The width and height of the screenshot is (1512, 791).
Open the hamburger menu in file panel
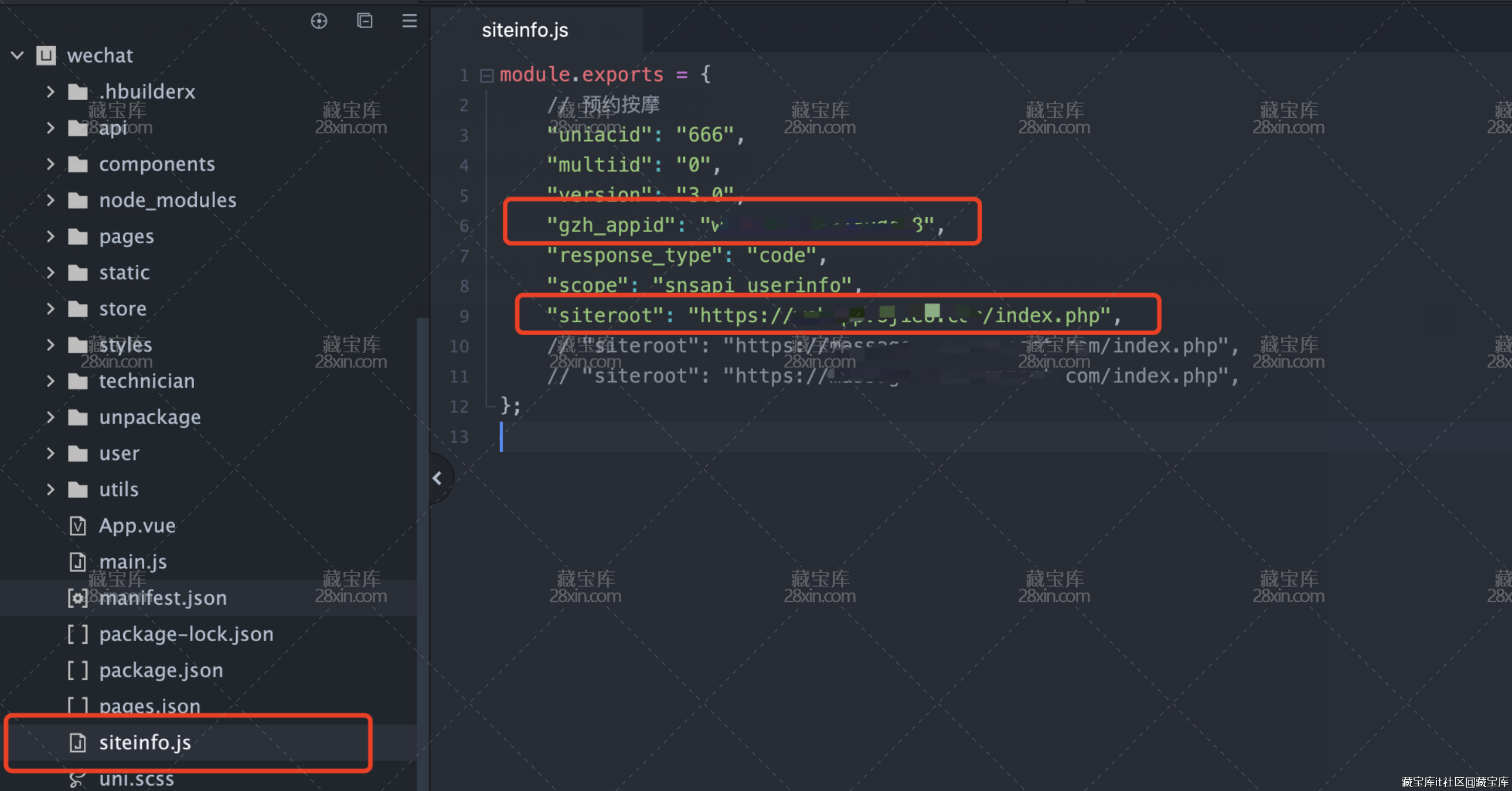click(x=409, y=22)
